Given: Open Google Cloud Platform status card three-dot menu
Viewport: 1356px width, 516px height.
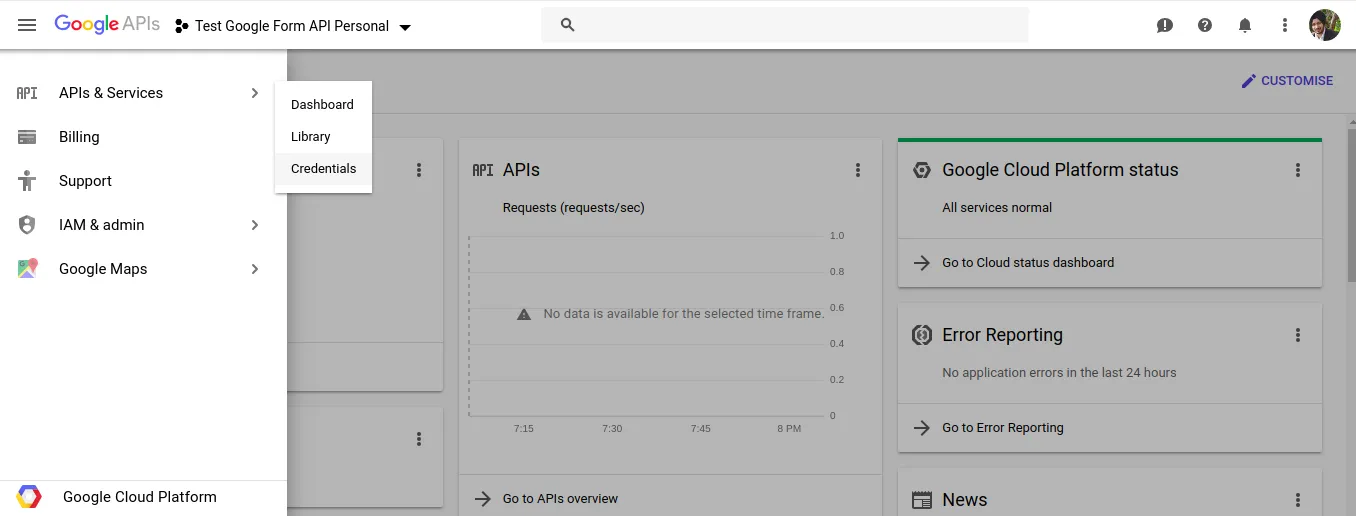Looking at the screenshot, I should pos(1298,170).
